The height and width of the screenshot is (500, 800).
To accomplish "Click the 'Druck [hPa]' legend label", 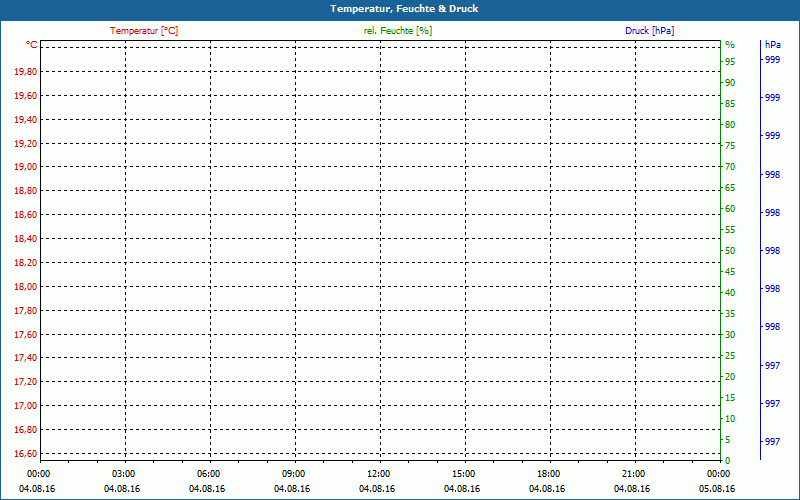I will [650, 31].
